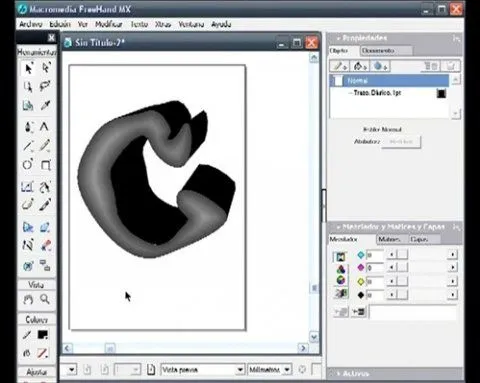Click the black slider left arrow
The height and width of the screenshot is (383, 480).
click(392, 295)
